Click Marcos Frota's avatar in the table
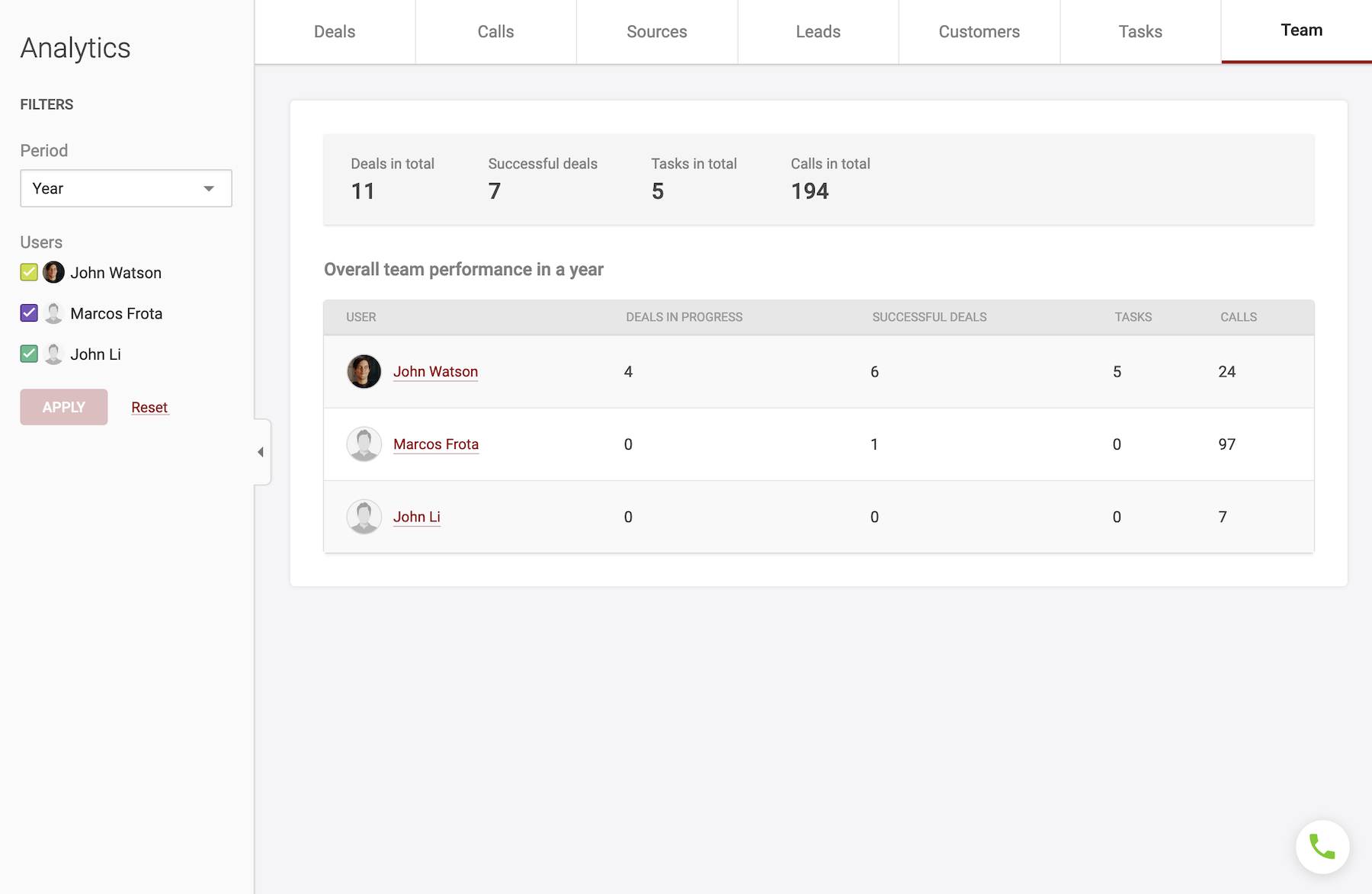The height and width of the screenshot is (894, 1372). tap(364, 444)
